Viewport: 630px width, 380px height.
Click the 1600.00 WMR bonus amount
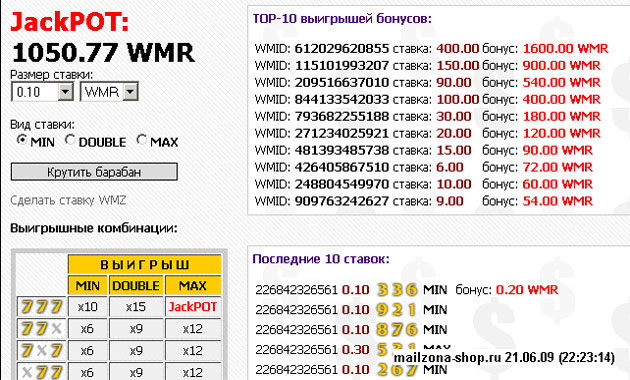[566, 49]
